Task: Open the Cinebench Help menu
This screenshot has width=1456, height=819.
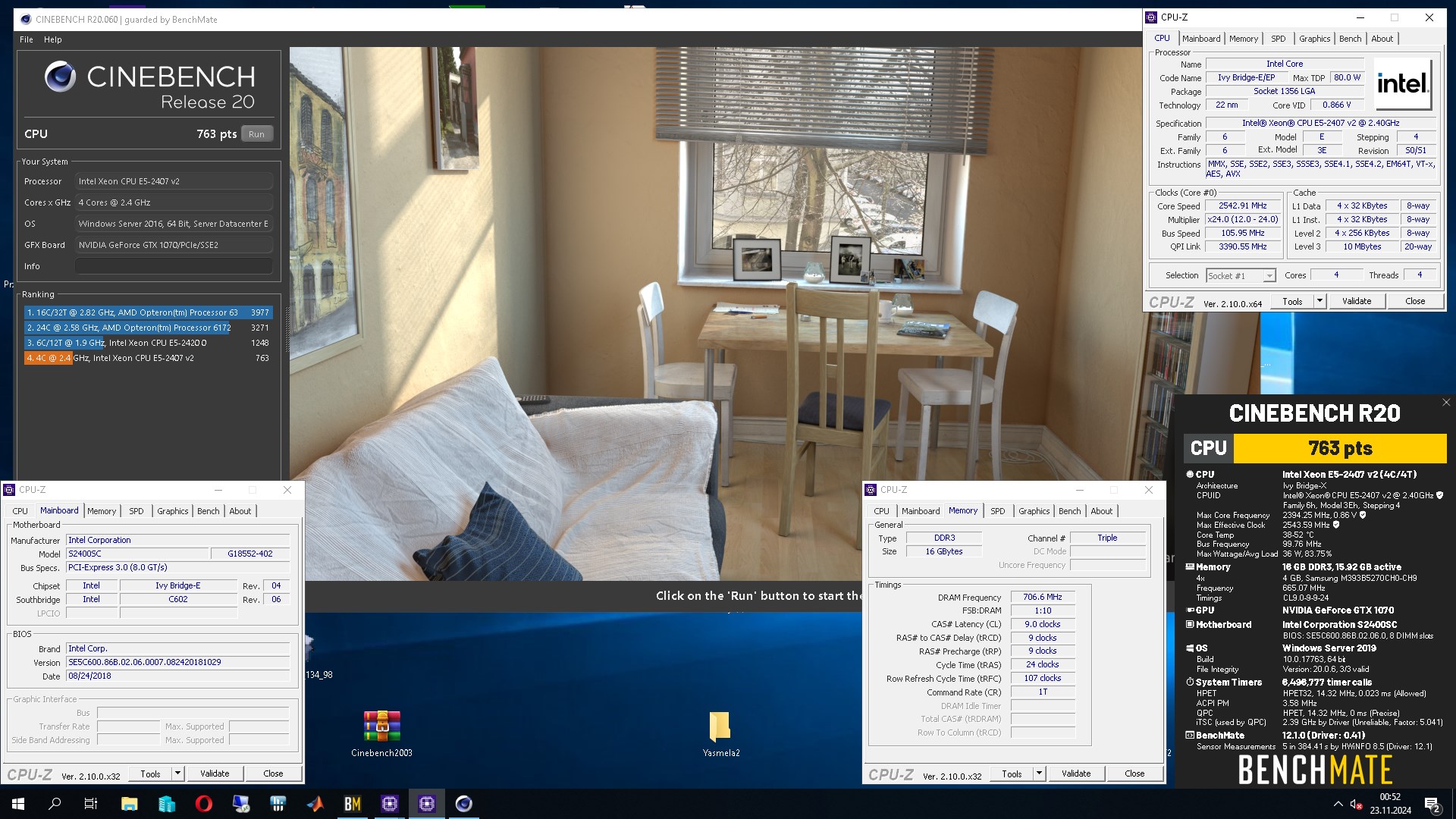Action: [x=53, y=39]
